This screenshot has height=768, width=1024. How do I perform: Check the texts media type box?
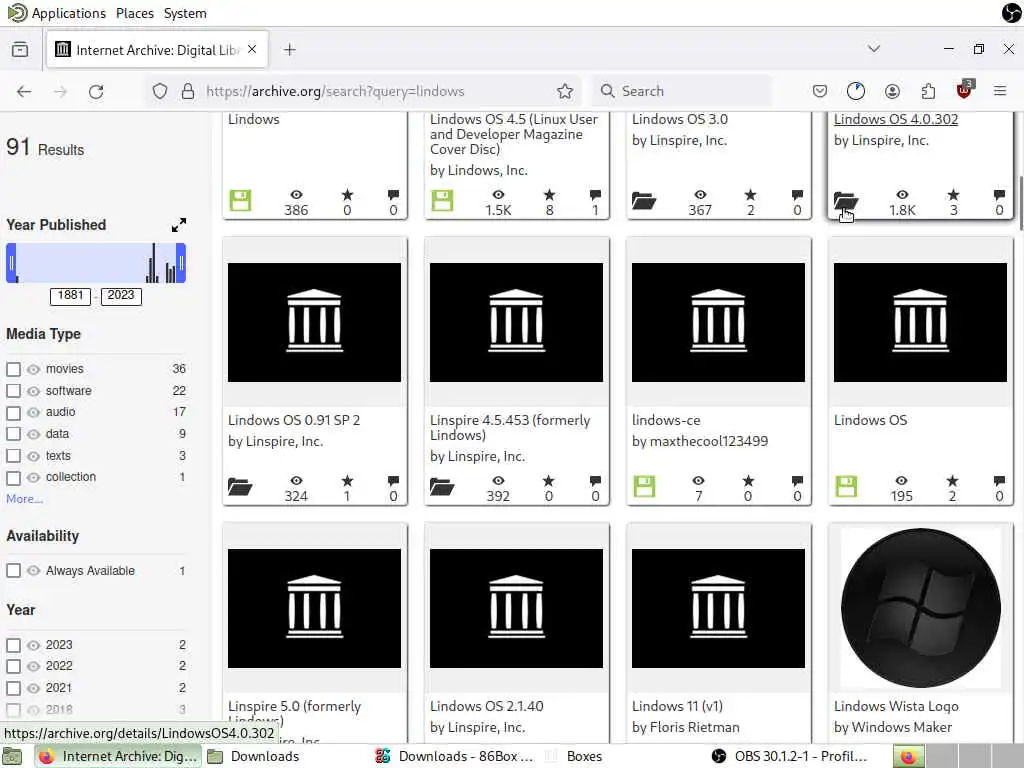[x=13, y=456]
